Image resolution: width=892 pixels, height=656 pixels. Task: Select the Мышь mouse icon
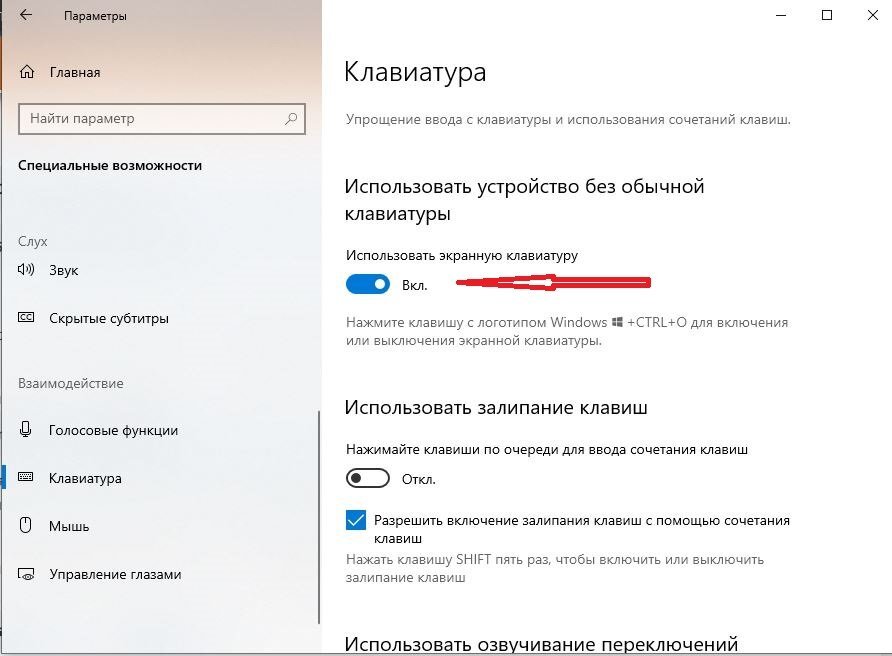[x=26, y=525]
